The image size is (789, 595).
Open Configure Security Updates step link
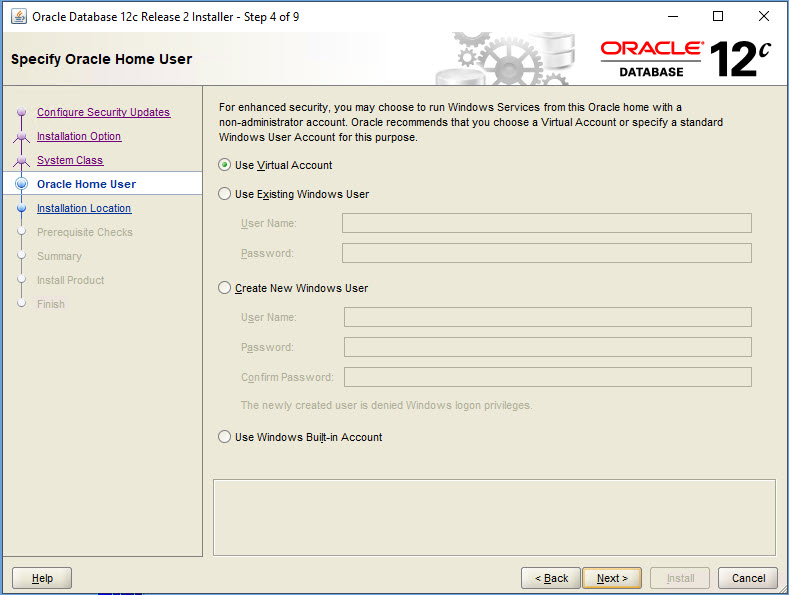tap(104, 112)
